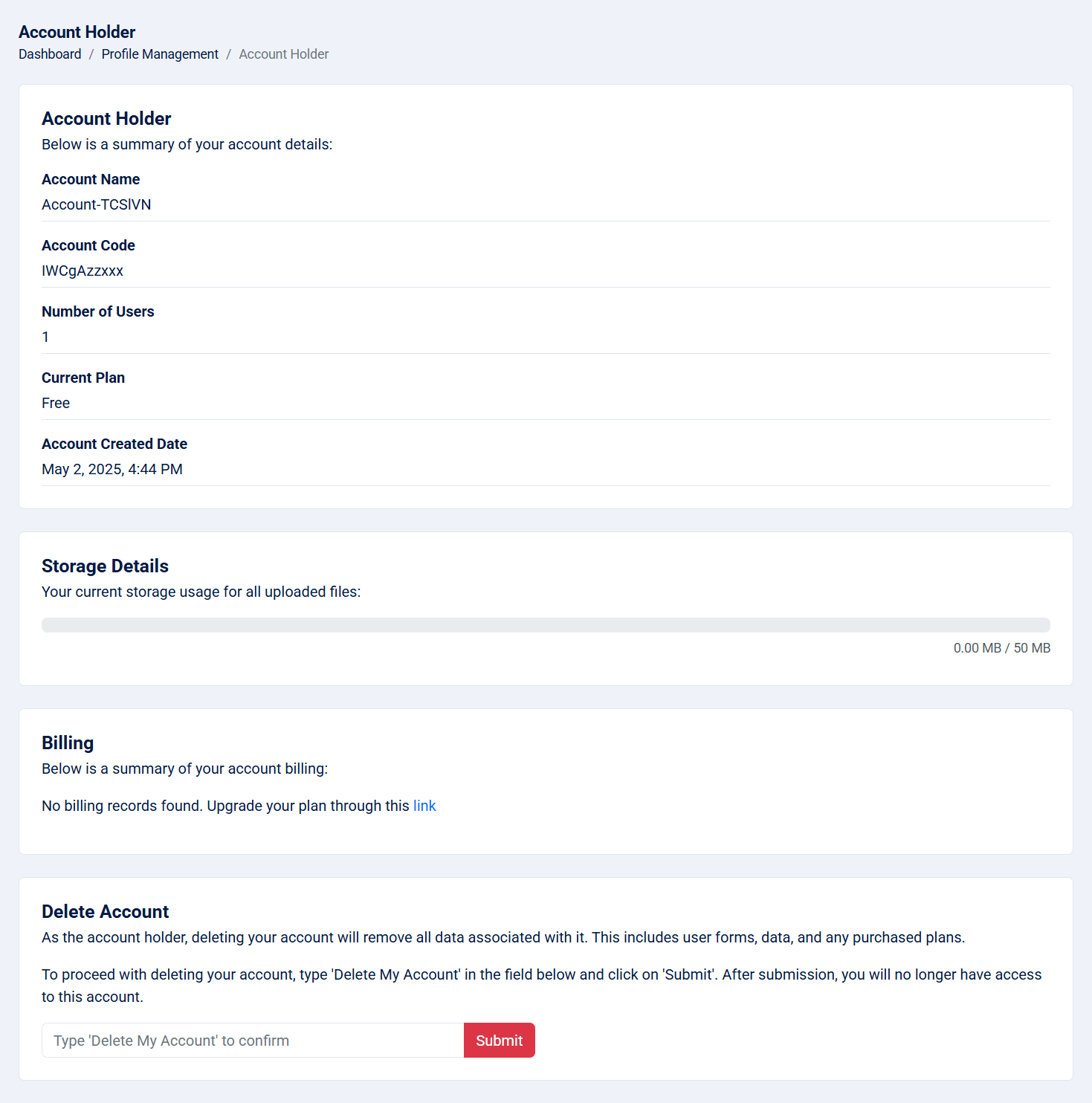Go to Profile Management breadcrumb
This screenshot has width=1092, height=1103.
tap(160, 54)
